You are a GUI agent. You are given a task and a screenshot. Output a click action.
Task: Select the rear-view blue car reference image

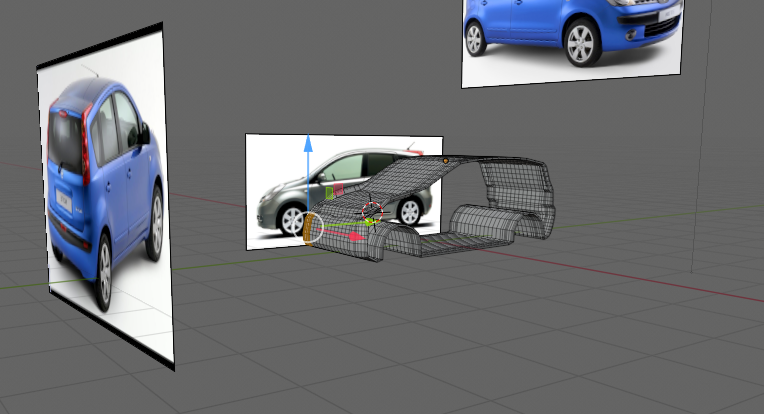pos(107,194)
